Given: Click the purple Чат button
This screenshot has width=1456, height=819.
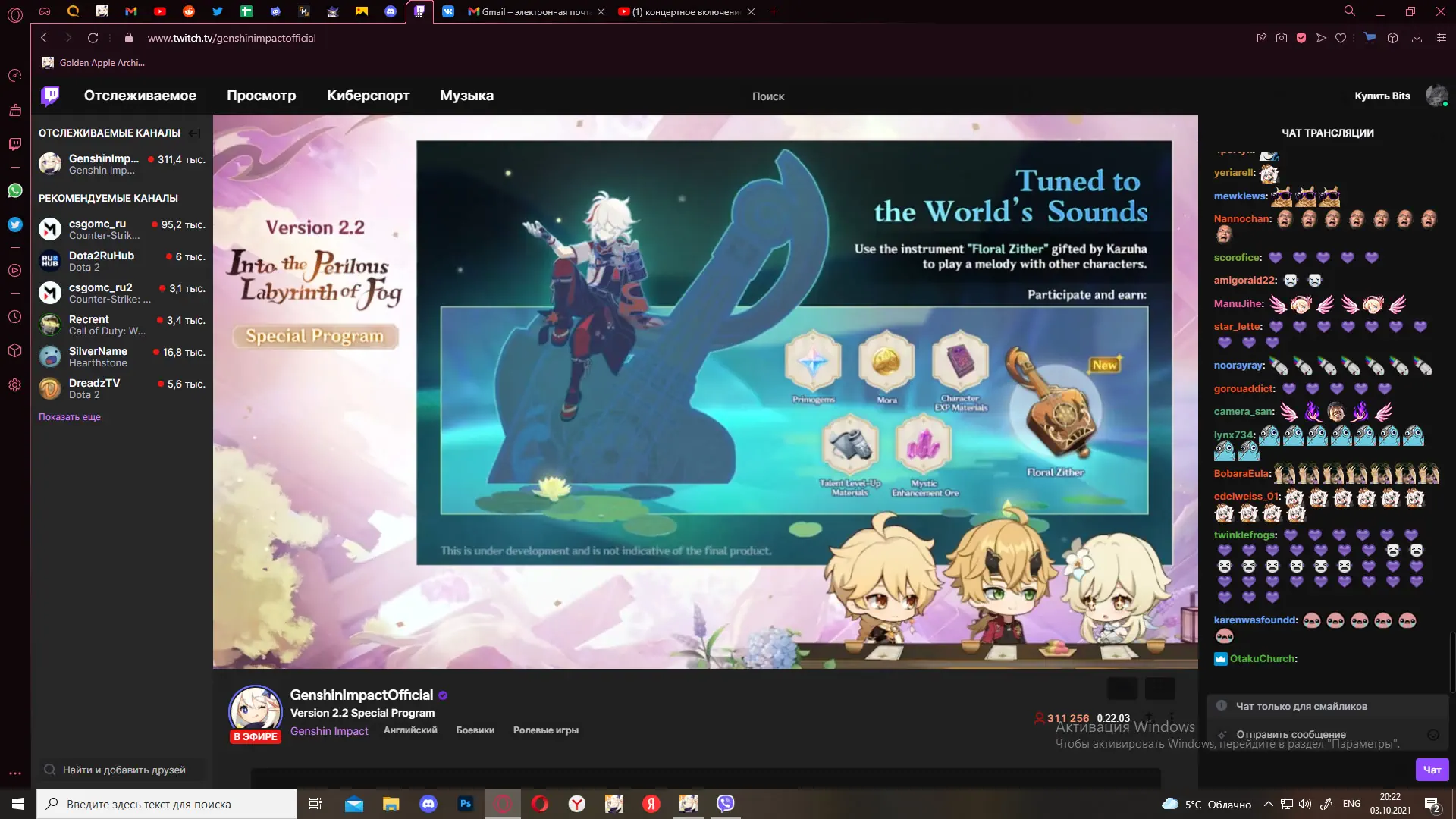Looking at the screenshot, I should [x=1432, y=770].
